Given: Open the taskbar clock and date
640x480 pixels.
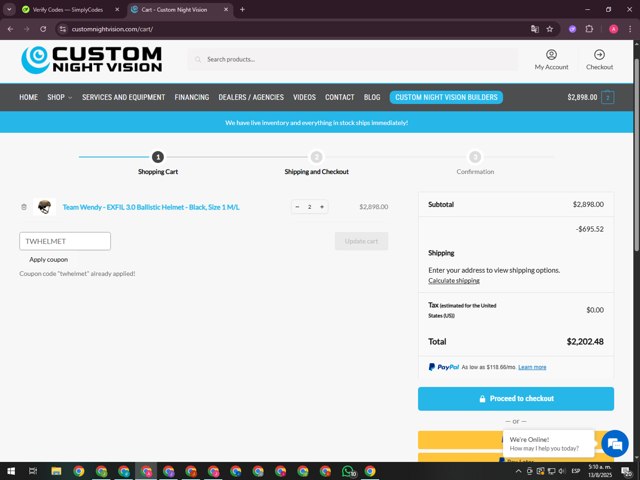Looking at the screenshot, I should (x=600, y=471).
